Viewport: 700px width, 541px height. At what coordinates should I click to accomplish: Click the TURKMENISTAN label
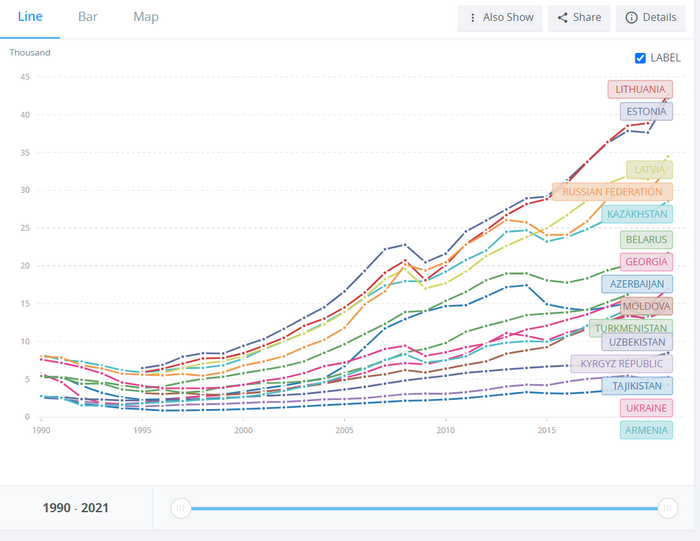coord(630,328)
